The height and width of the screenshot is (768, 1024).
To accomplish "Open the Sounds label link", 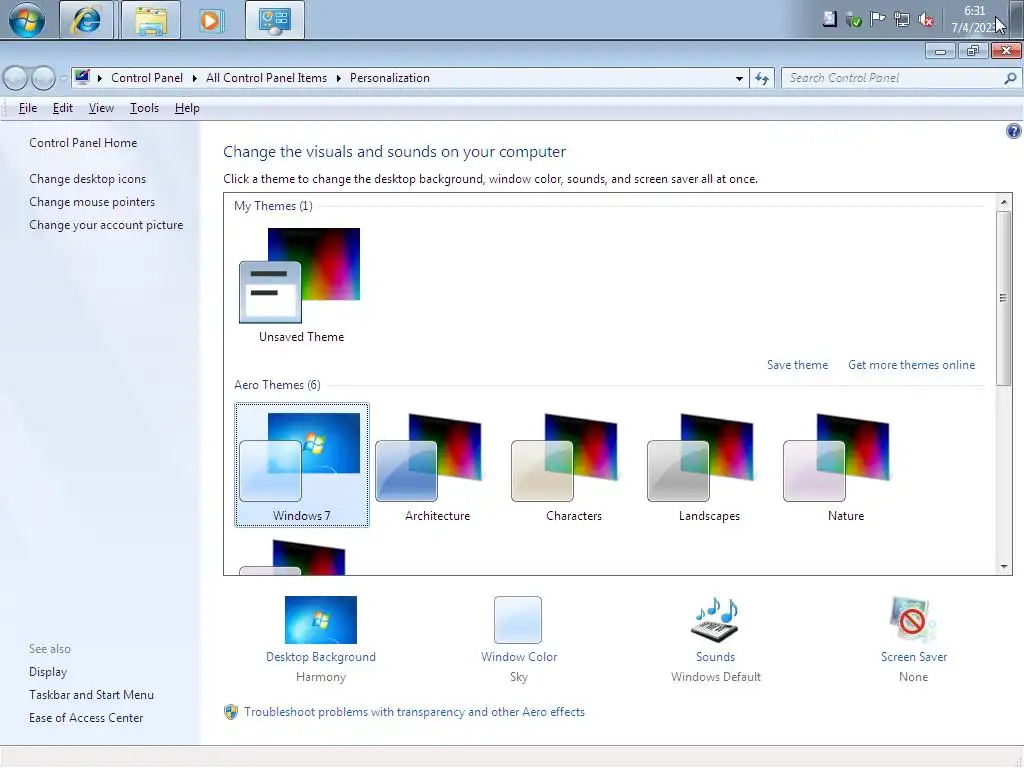I will pos(715,657).
